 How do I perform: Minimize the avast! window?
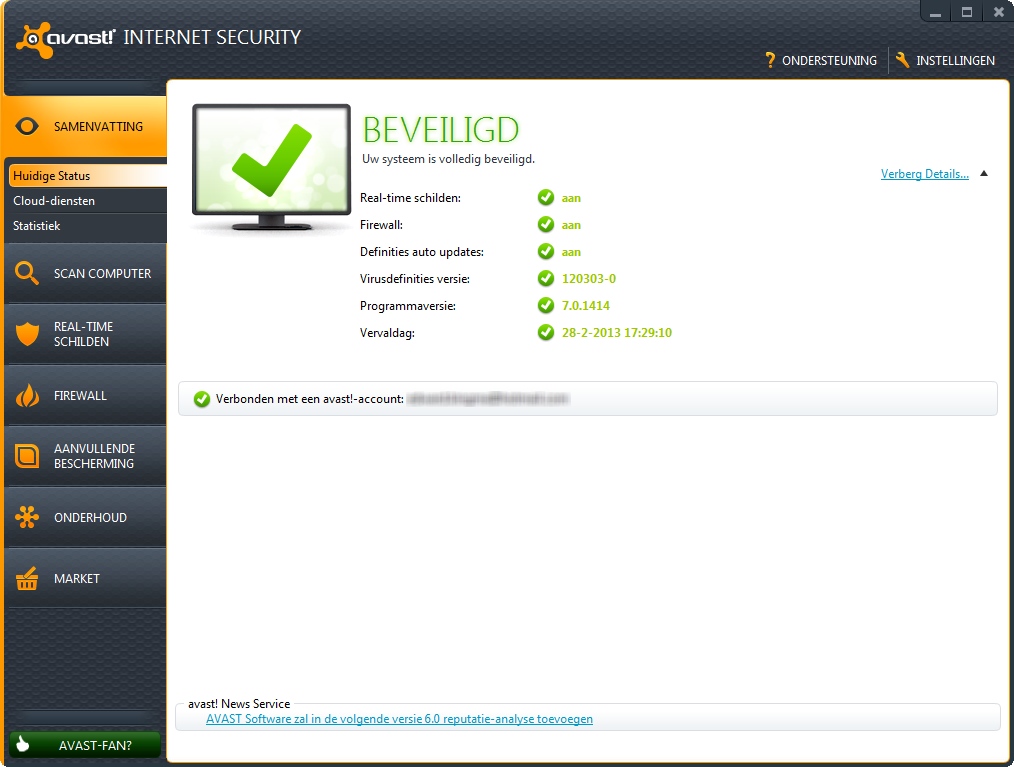pyautogui.click(x=935, y=12)
